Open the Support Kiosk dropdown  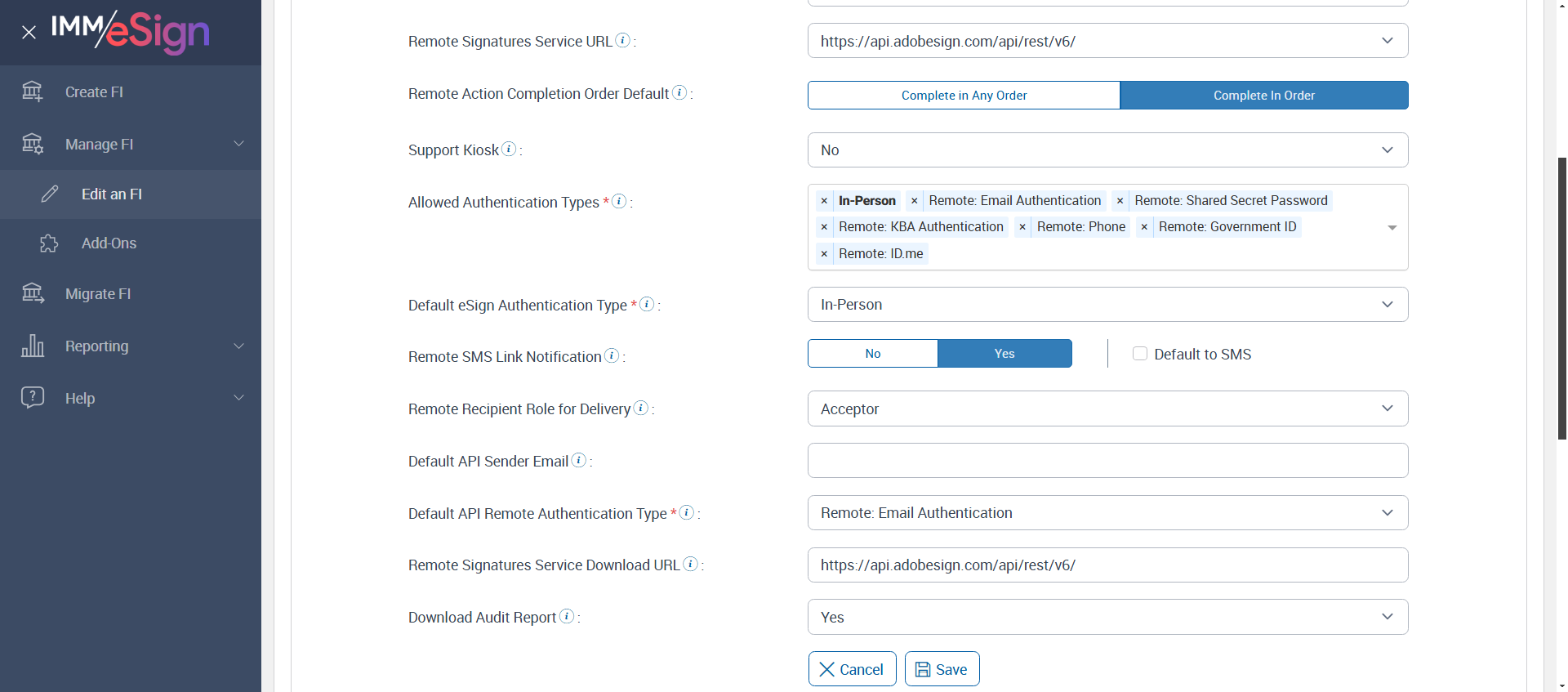point(1107,150)
